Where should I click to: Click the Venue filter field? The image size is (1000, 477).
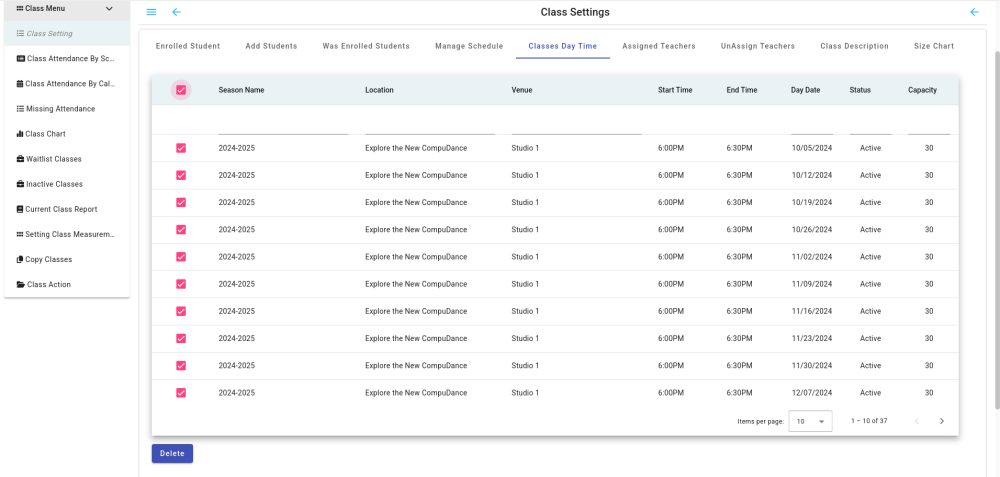pyautogui.click(x=576, y=125)
